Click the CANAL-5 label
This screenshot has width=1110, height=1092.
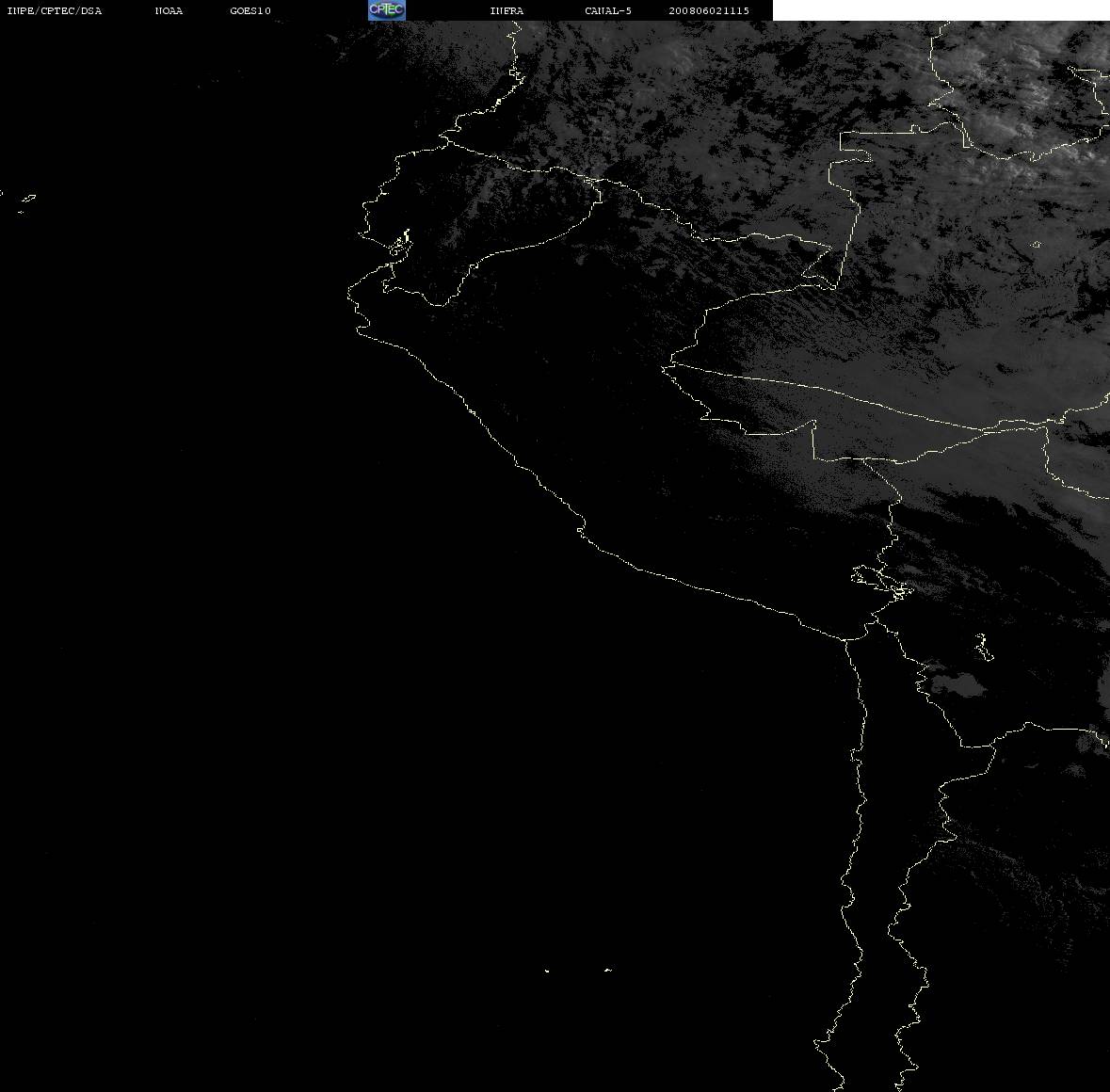tap(608, 10)
